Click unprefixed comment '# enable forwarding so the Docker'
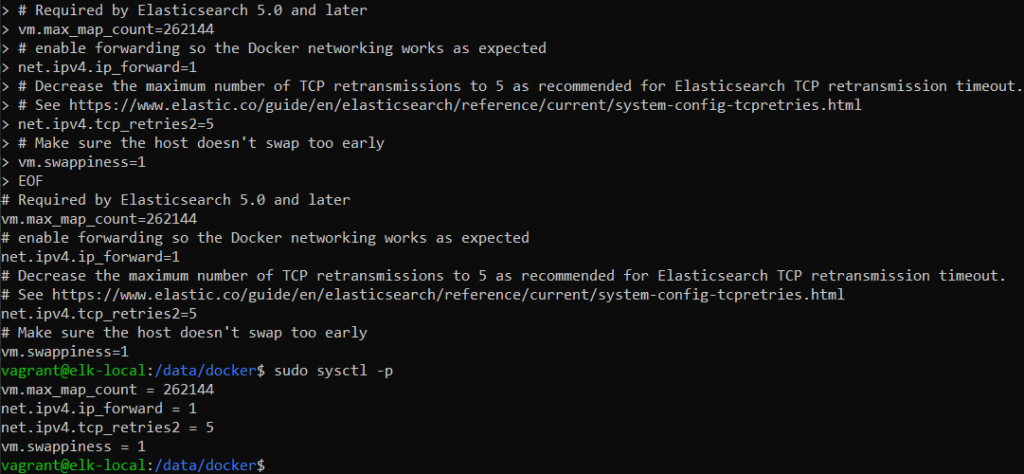This screenshot has height=474, width=1024. tap(265, 238)
